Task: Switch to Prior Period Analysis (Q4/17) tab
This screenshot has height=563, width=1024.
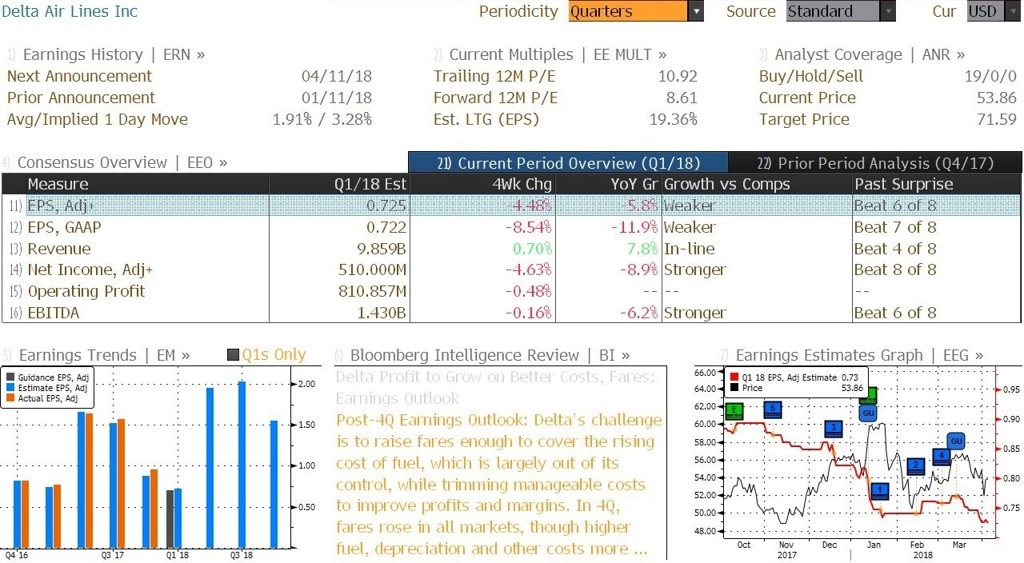Action: (875, 163)
